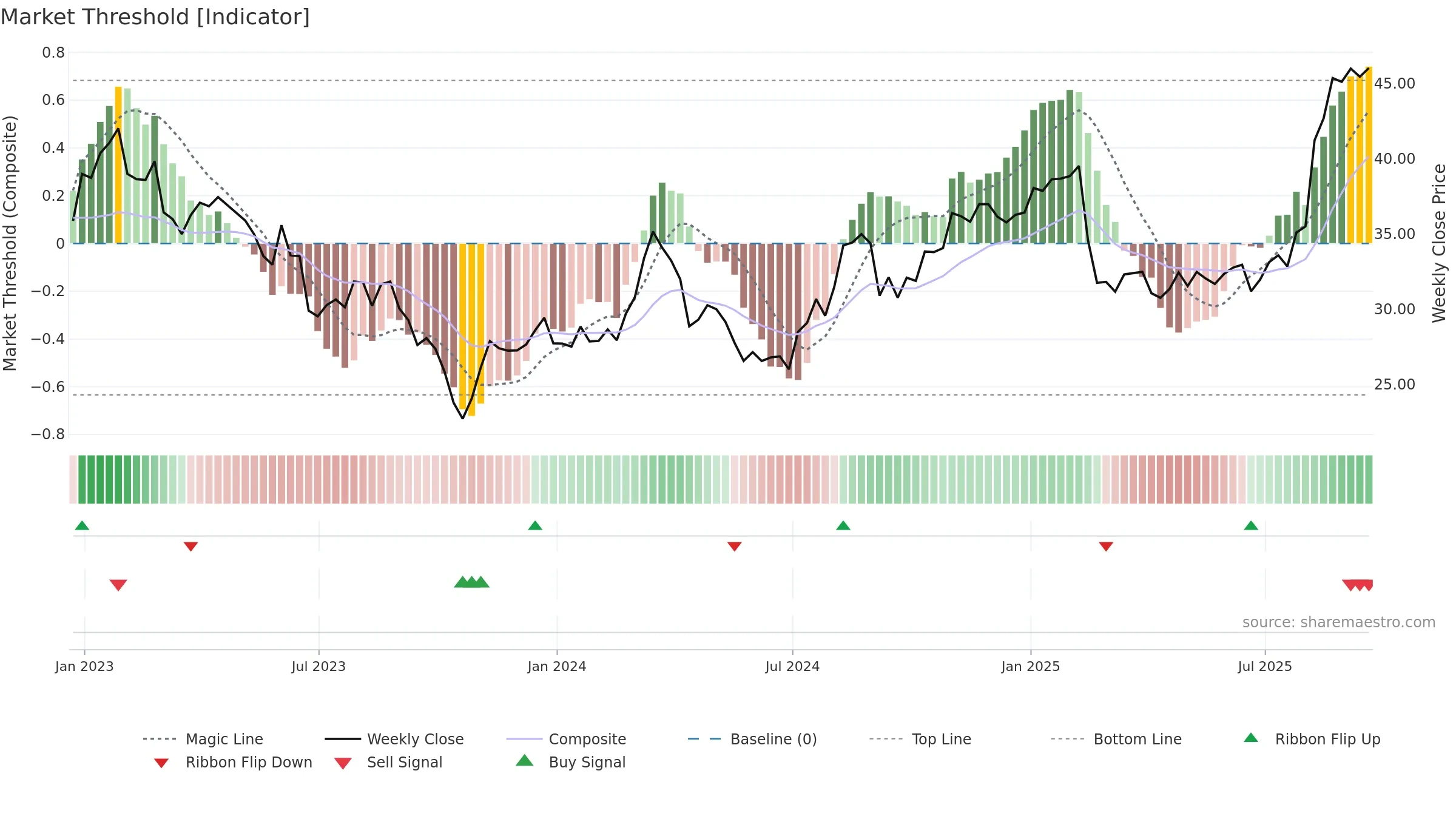Click the Jan 2024 x-axis label
This screenshot has height=819, width=1456.
click(557, 666)
